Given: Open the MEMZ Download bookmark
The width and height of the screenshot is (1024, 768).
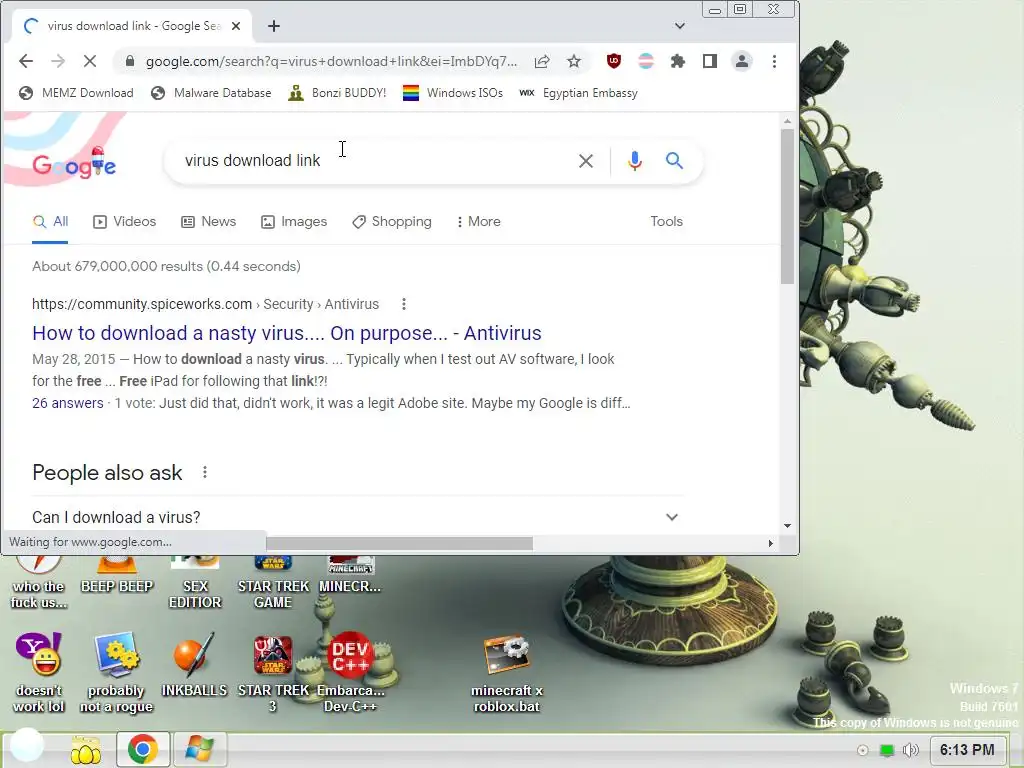Looking at the screenshot, I should point(76,93).
